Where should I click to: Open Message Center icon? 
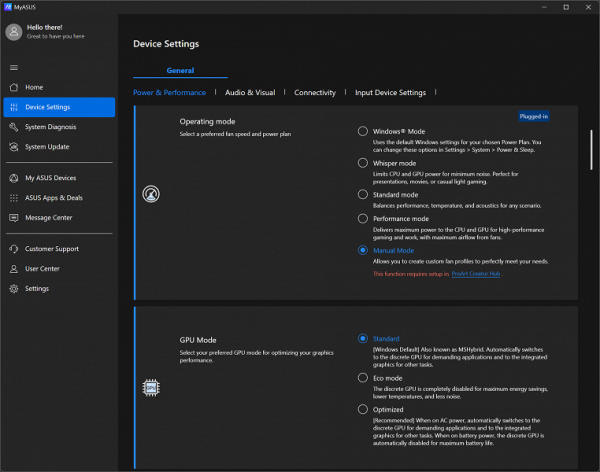point(13,218)
